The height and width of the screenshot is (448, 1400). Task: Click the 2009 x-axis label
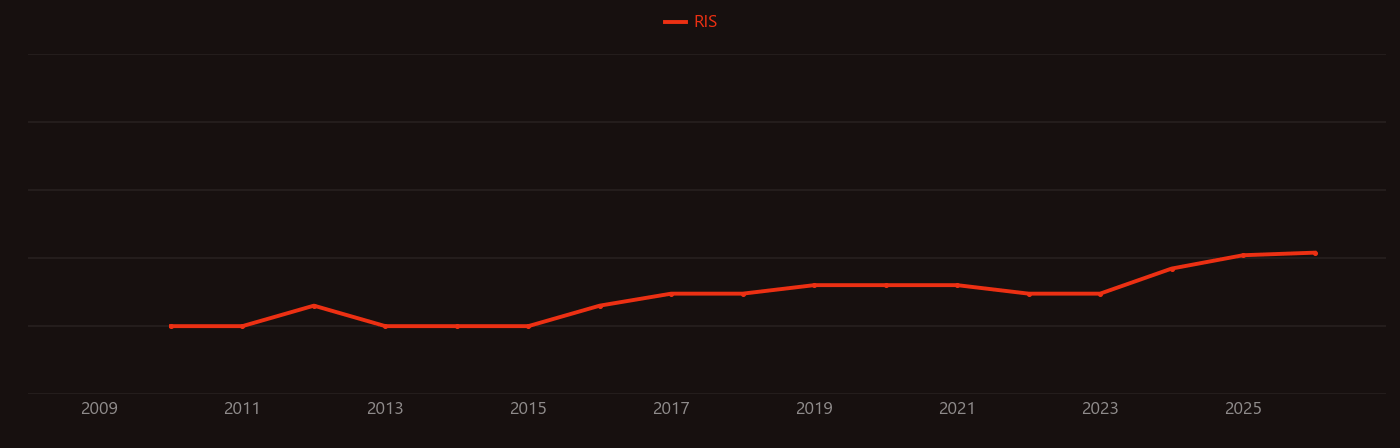click(99, 409)
